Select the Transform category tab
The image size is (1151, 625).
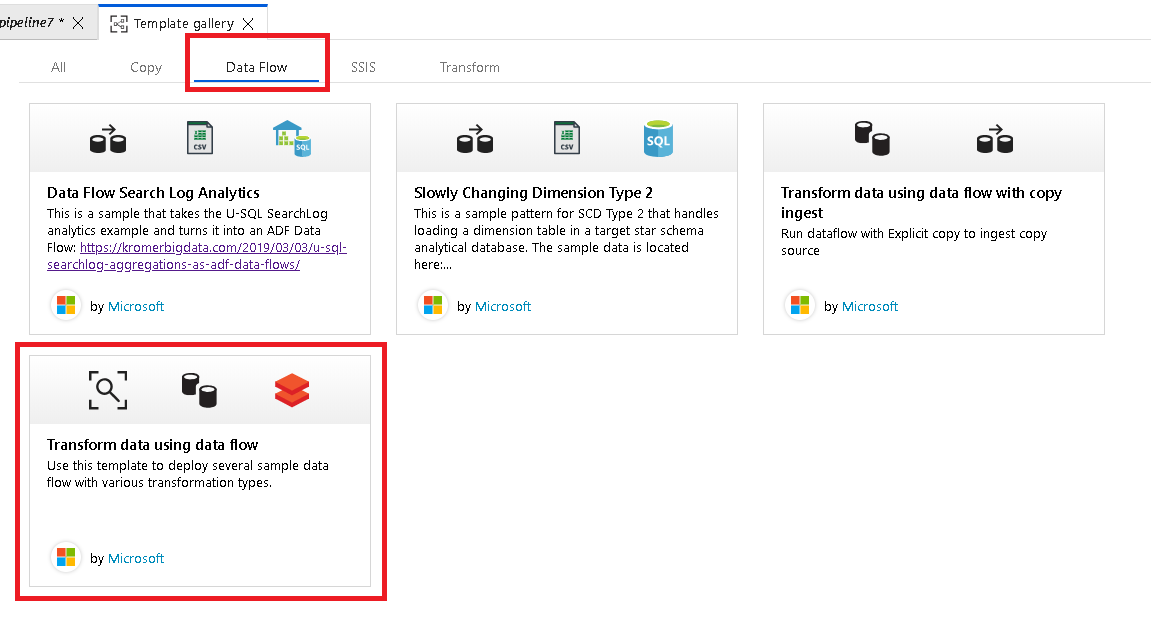tap(469, 67)
